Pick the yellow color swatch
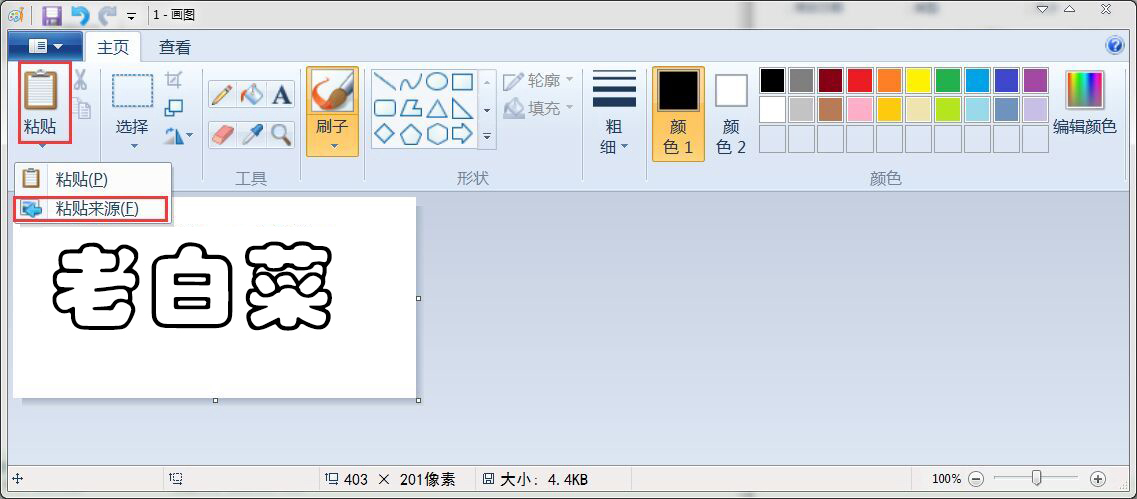The image size is (1137, 499). pos(918,81)
